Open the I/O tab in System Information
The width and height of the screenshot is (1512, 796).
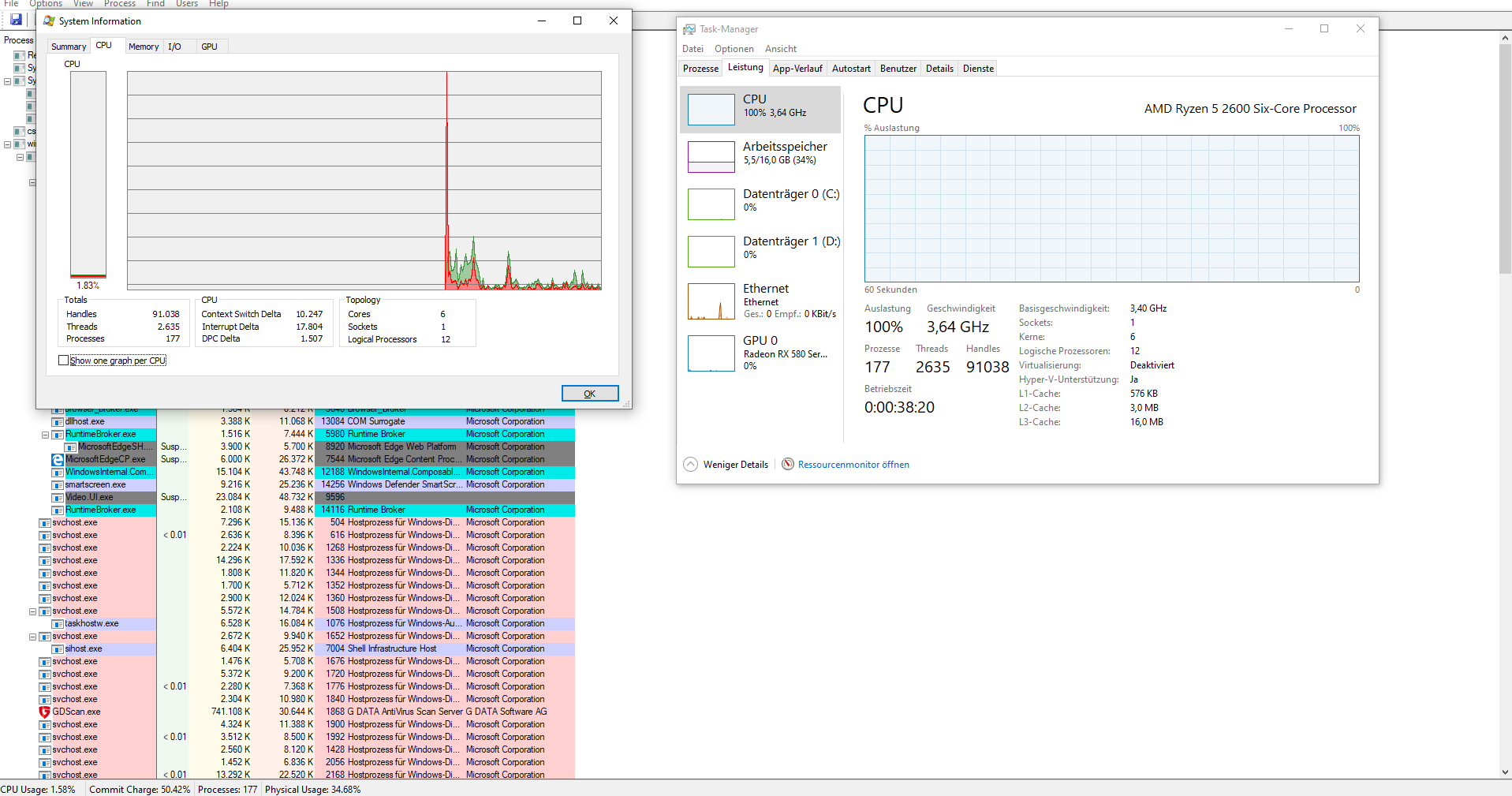174,47
